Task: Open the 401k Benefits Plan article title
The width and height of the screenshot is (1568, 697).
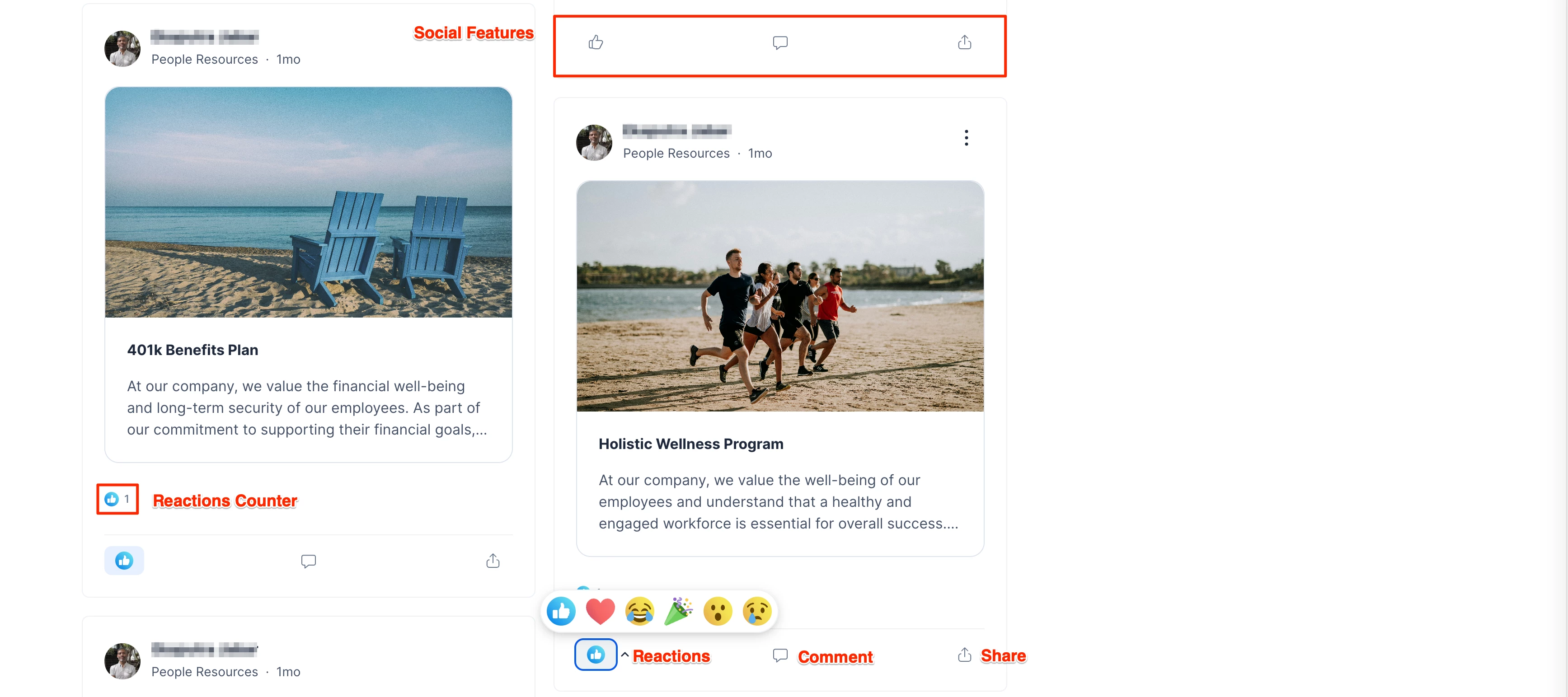Action: tap(192, 350)
